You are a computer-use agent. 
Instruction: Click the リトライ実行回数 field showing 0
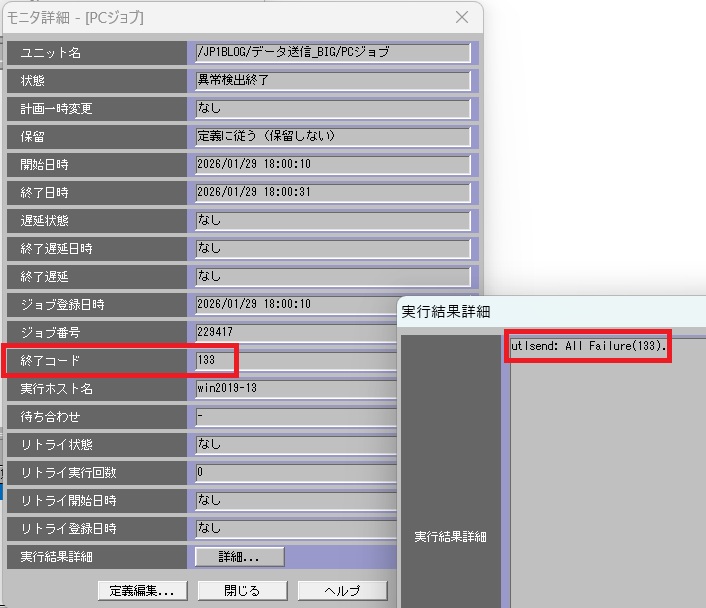pyautogui.click(x=295, y=472)
